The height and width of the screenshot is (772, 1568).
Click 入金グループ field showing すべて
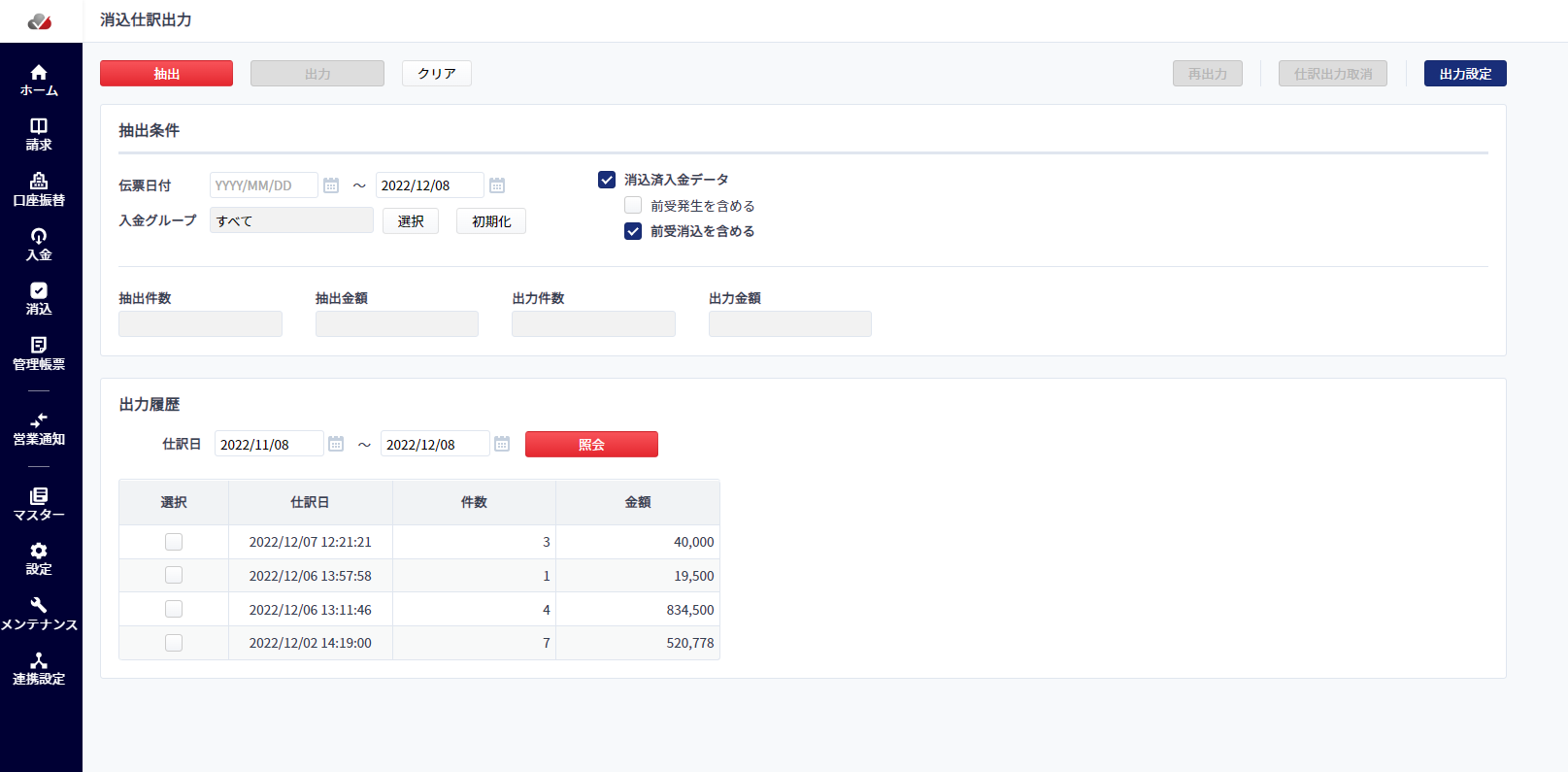(291, 220)
